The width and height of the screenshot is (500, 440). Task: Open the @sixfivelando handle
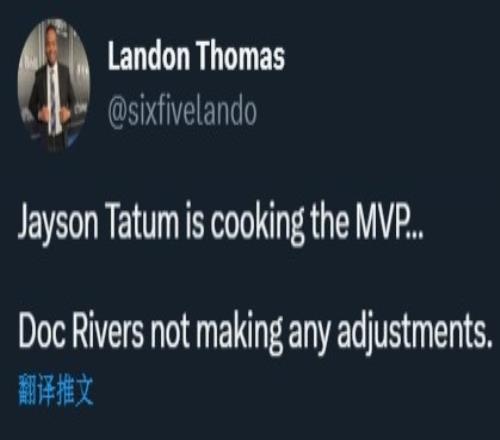coord(182,112)
